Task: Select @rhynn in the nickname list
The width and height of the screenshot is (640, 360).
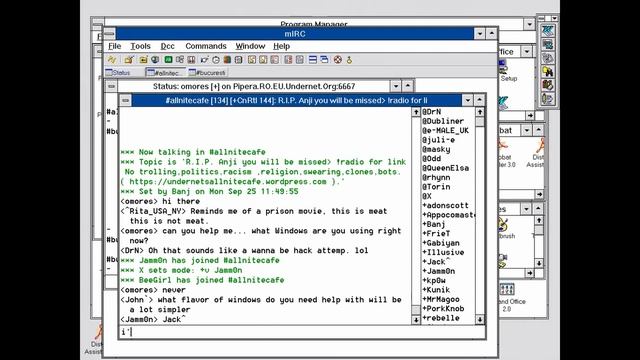Action: pos(436,178)
